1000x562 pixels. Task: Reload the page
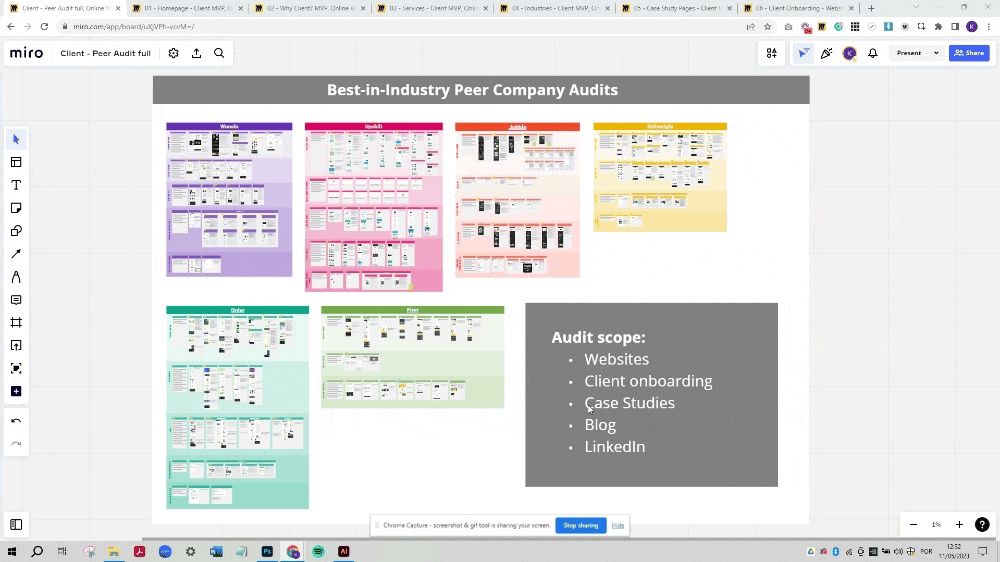pyautogui.click(x=44, y=27)
